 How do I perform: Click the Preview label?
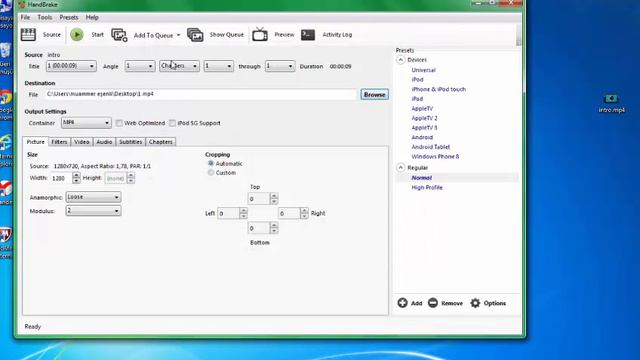click(x=284, y=35)
